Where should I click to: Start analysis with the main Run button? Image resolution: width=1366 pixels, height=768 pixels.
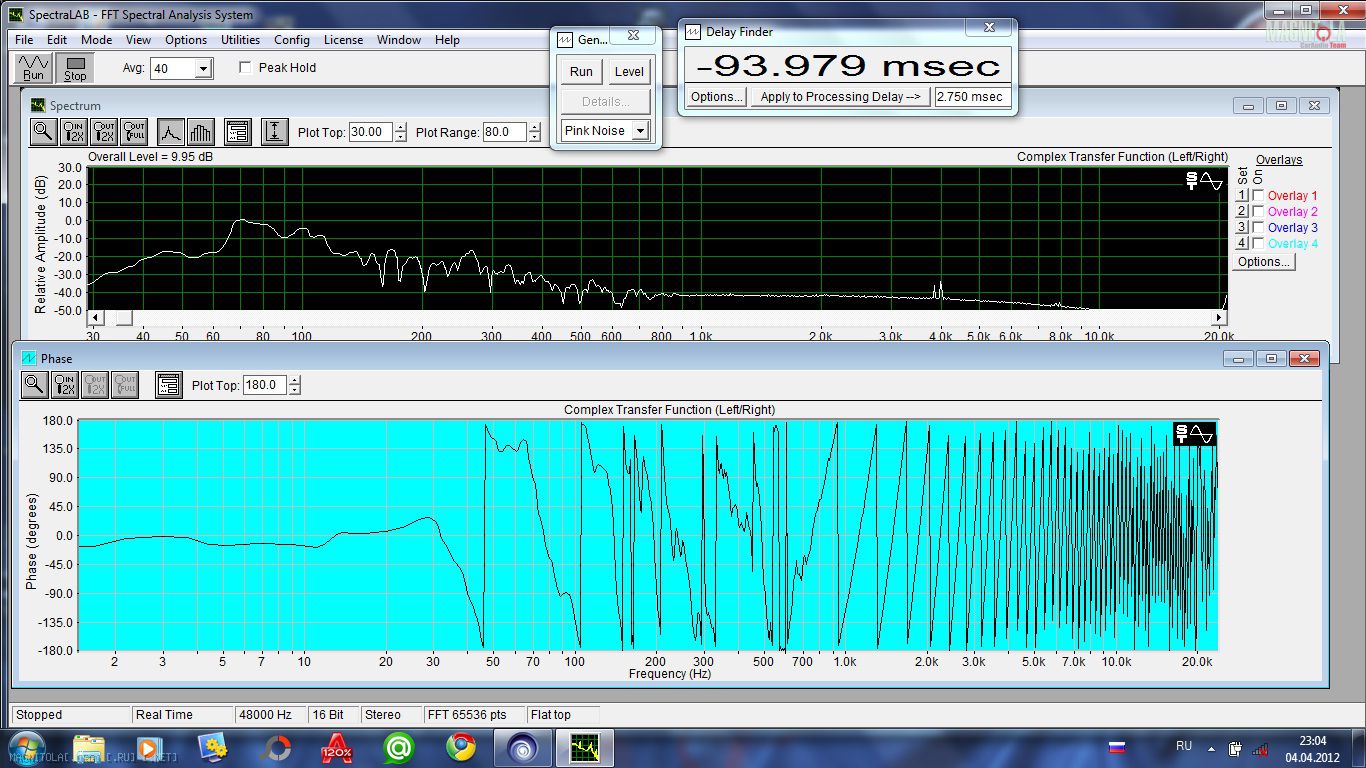(34, 68)
